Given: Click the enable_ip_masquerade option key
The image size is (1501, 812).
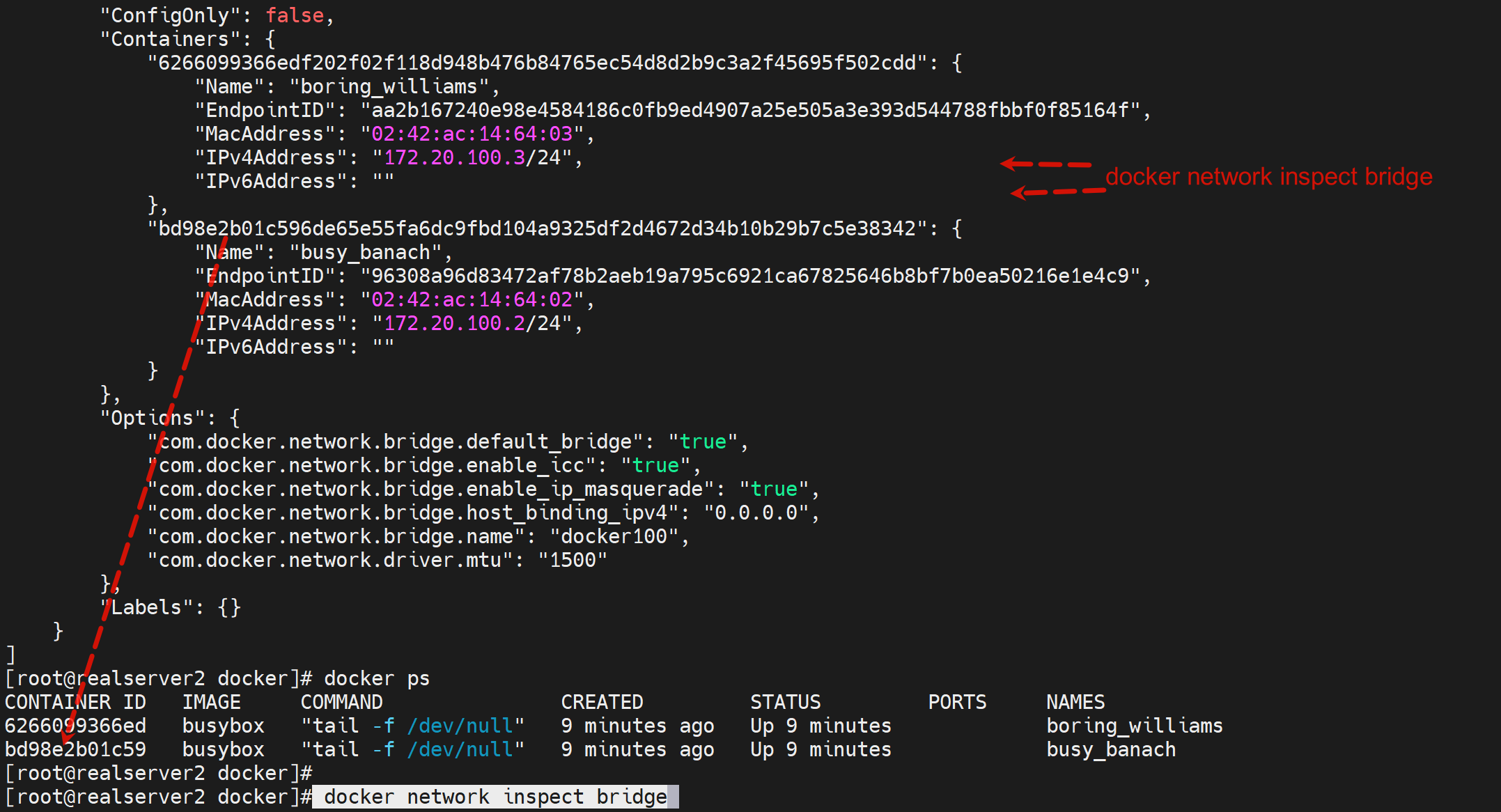Looking at the screenshot, I should [x=430, y=489].
